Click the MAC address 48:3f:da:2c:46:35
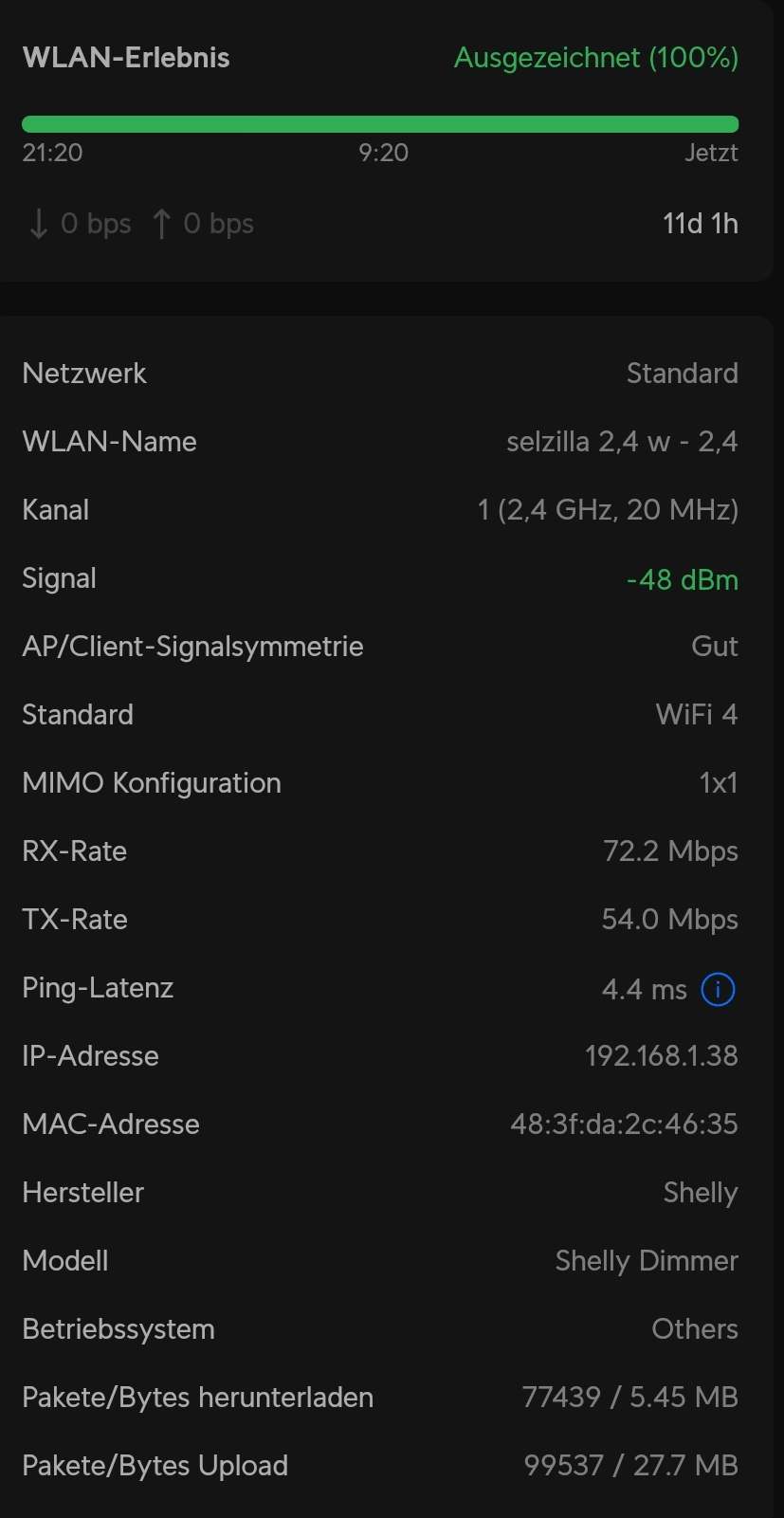This screenshot has width=784, height=1518. click(624, 1124)
